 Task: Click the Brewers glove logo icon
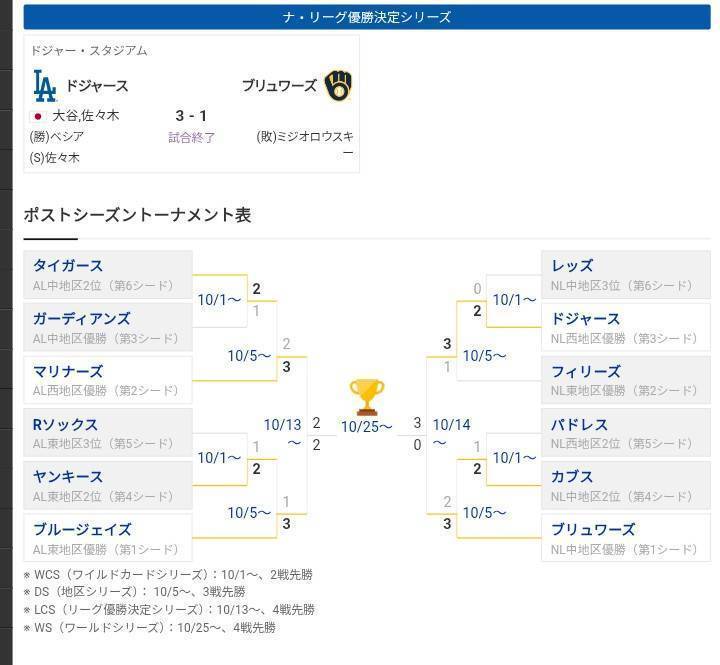pos(338,85)
